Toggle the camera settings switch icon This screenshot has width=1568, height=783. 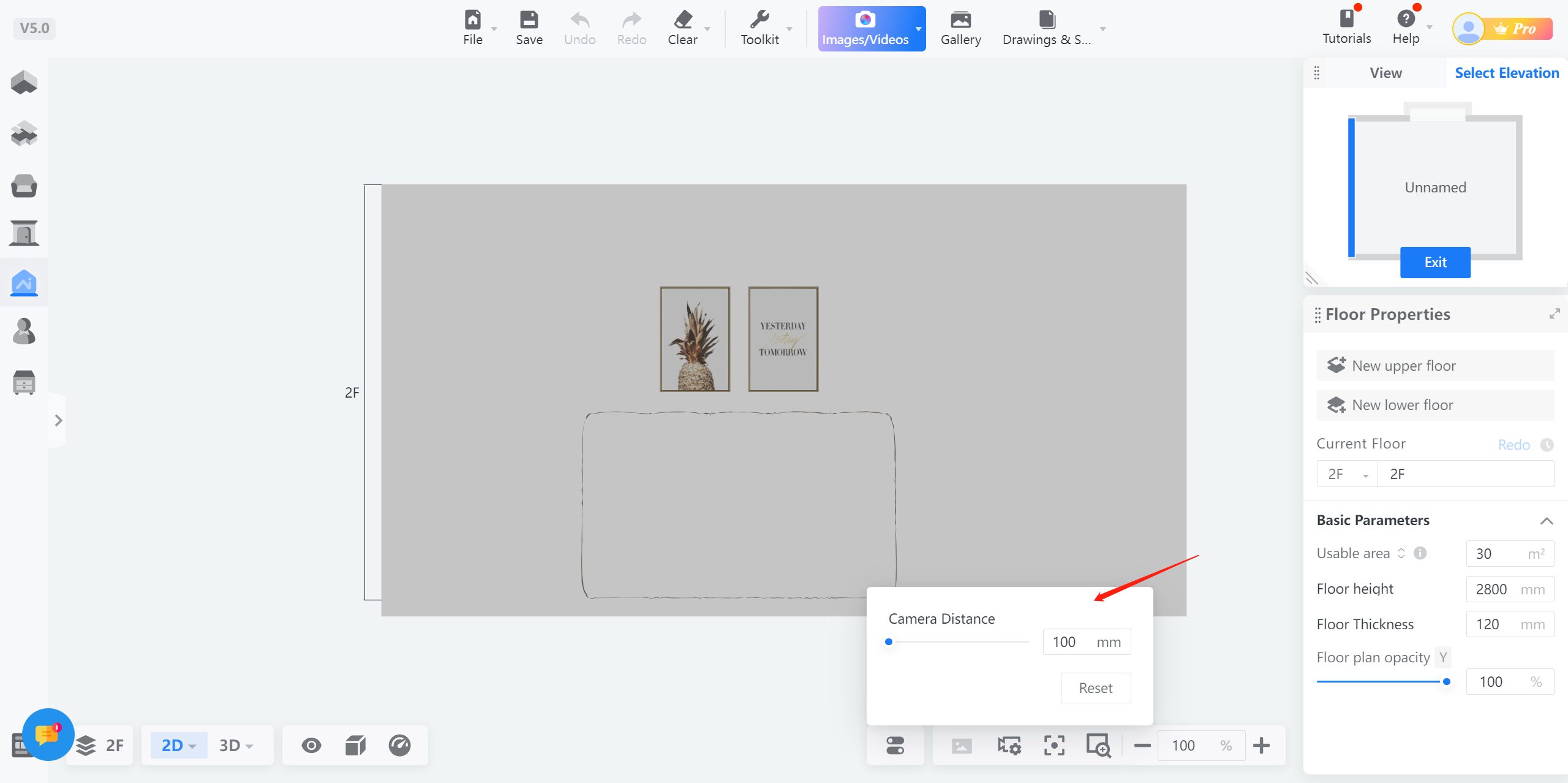(895, 746)
